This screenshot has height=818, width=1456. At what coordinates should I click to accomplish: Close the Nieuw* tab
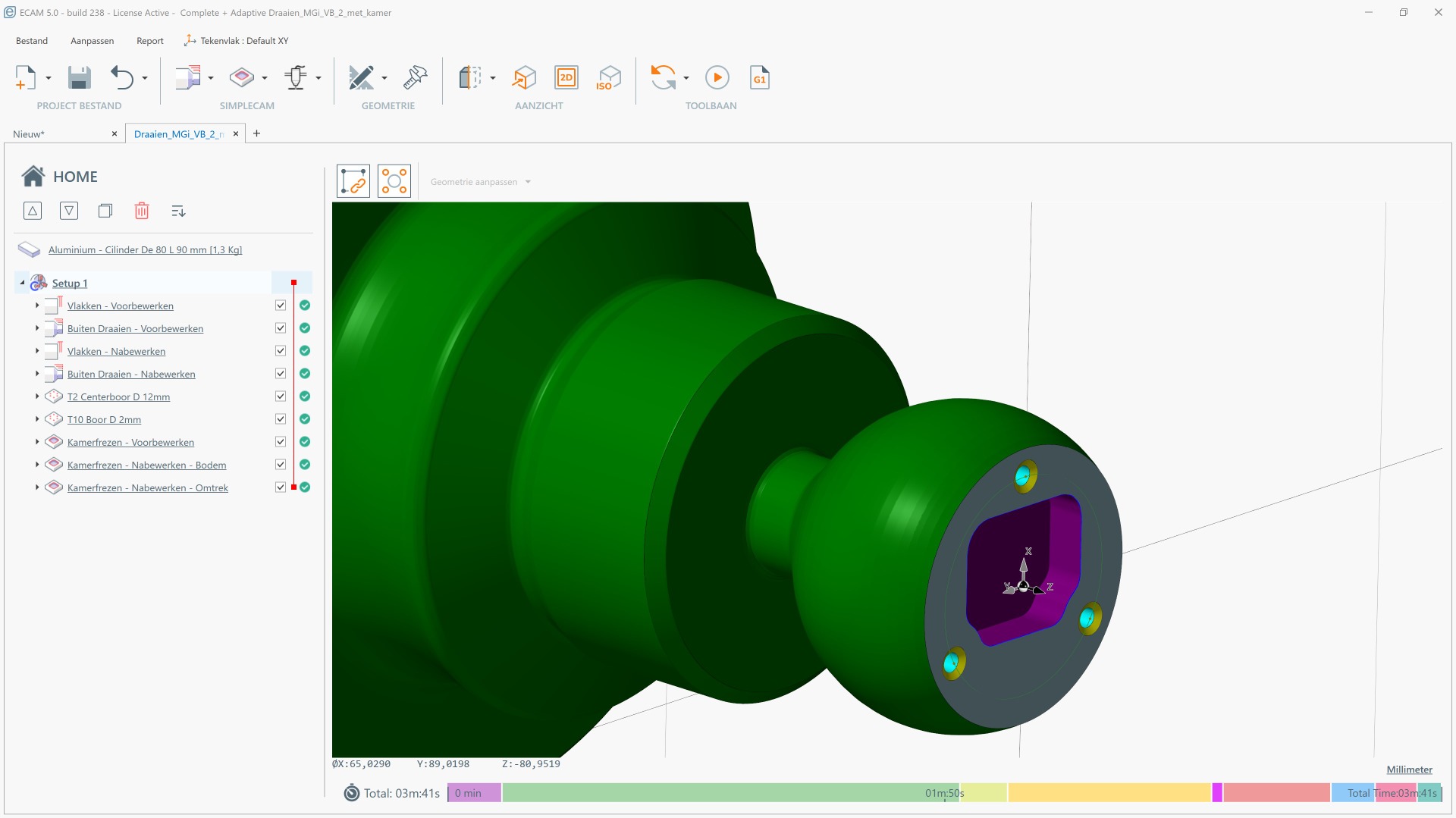click(x=115, y=133)
